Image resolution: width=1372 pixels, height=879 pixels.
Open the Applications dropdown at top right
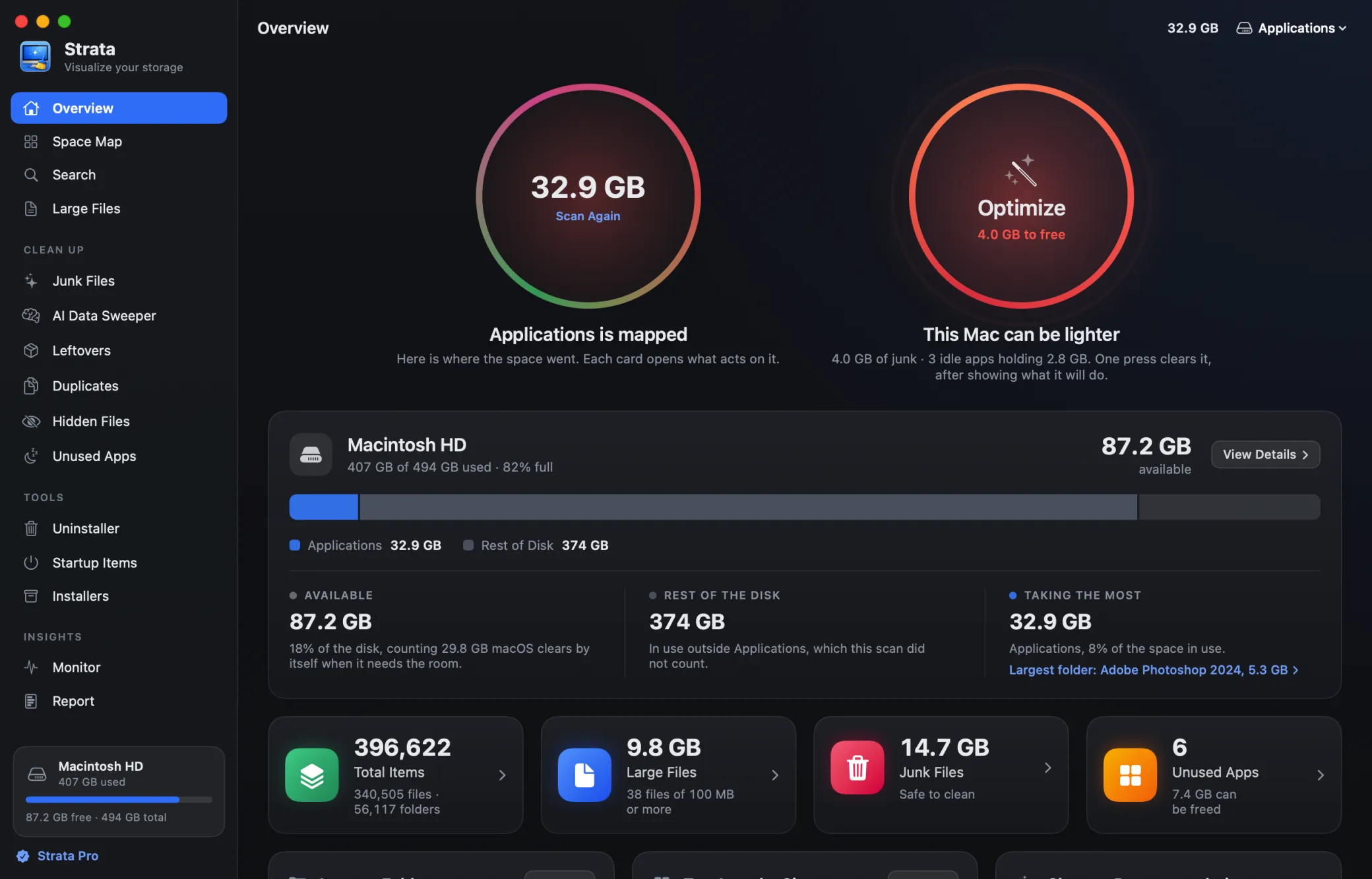(1291, 28)
